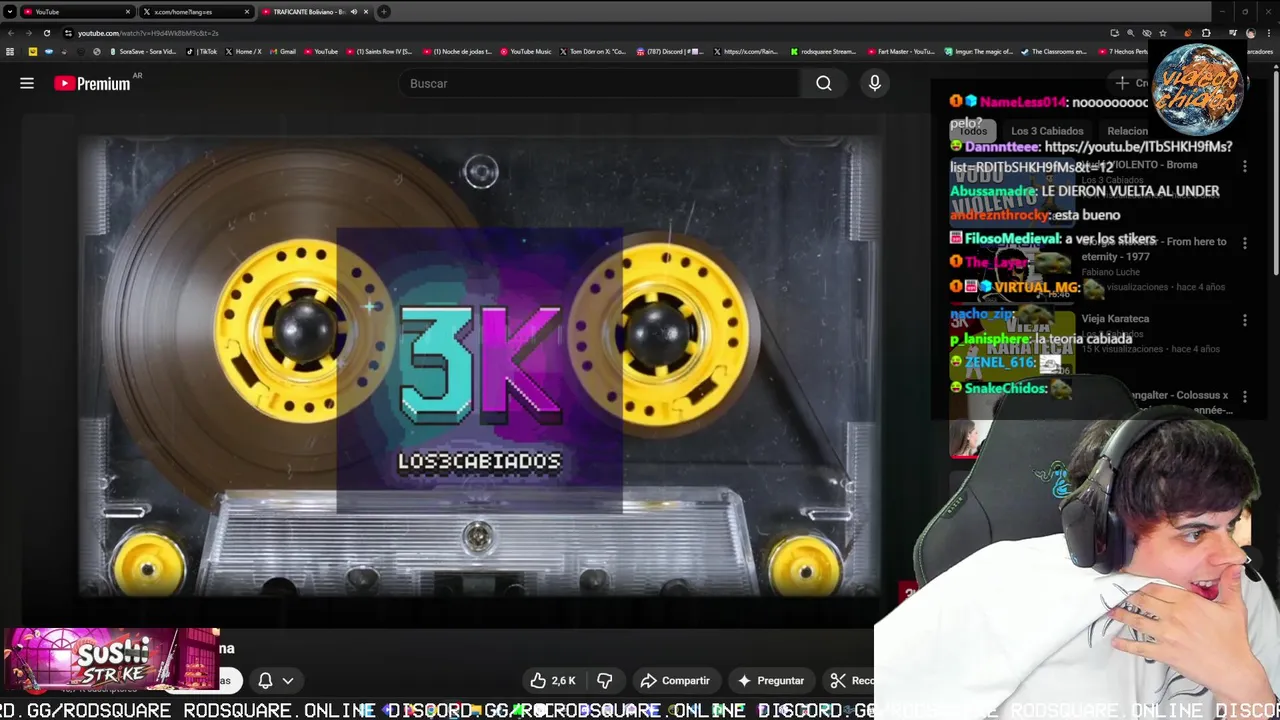Open options menu for Vieja Karateca video
The image size is (1280, 720).
click(x=1245, y=321)
